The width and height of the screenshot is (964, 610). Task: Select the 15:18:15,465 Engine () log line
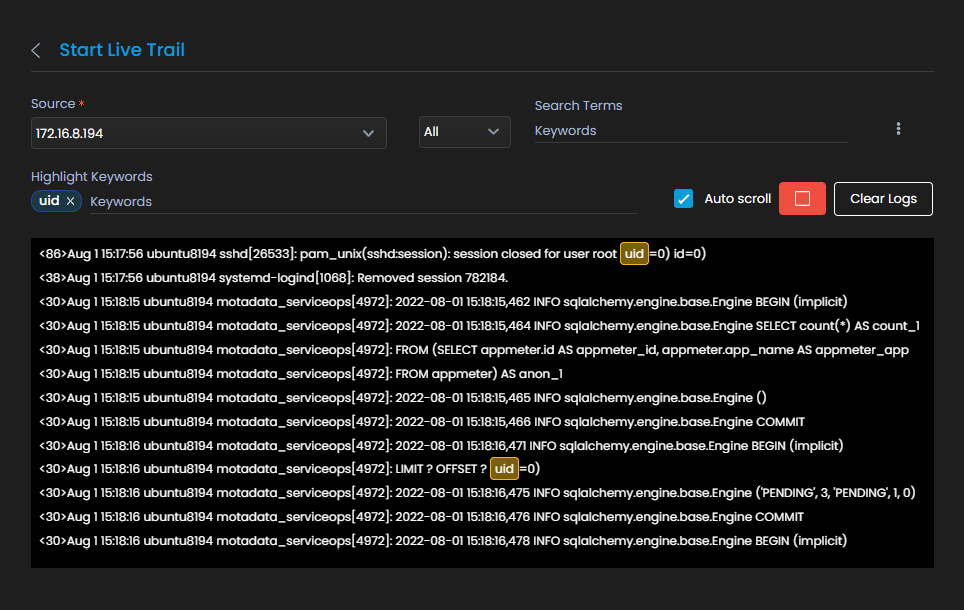[x=403, y=398]
